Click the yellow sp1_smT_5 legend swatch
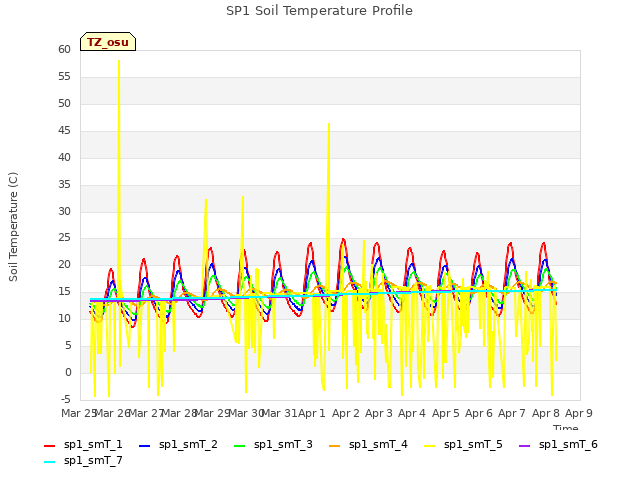 429,446
